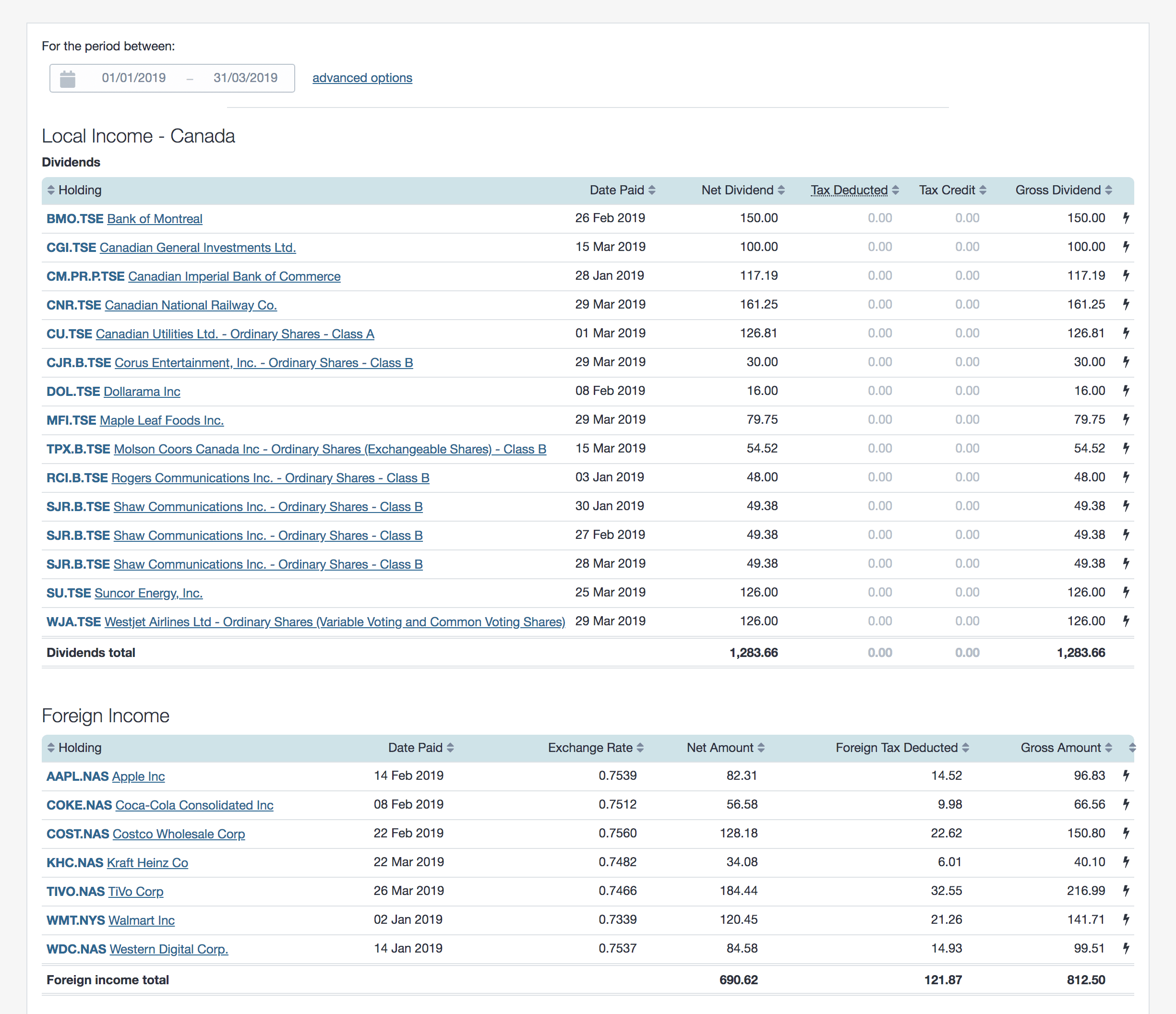Sort dividends by Date Paid column
Image resolution: width=1176 pixels, height=1014 pixels.
pyautogui.click(x=623, y=190)
